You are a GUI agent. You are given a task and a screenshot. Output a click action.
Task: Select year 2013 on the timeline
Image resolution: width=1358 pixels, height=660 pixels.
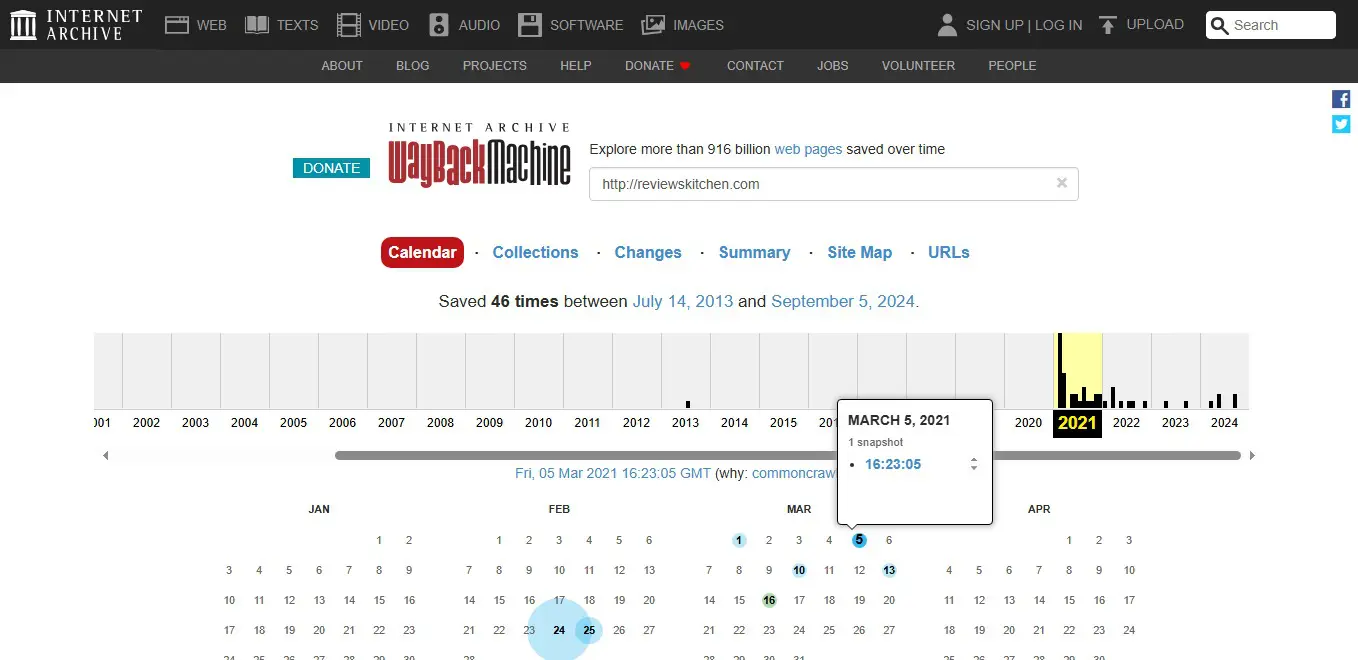tap(685, 422)
